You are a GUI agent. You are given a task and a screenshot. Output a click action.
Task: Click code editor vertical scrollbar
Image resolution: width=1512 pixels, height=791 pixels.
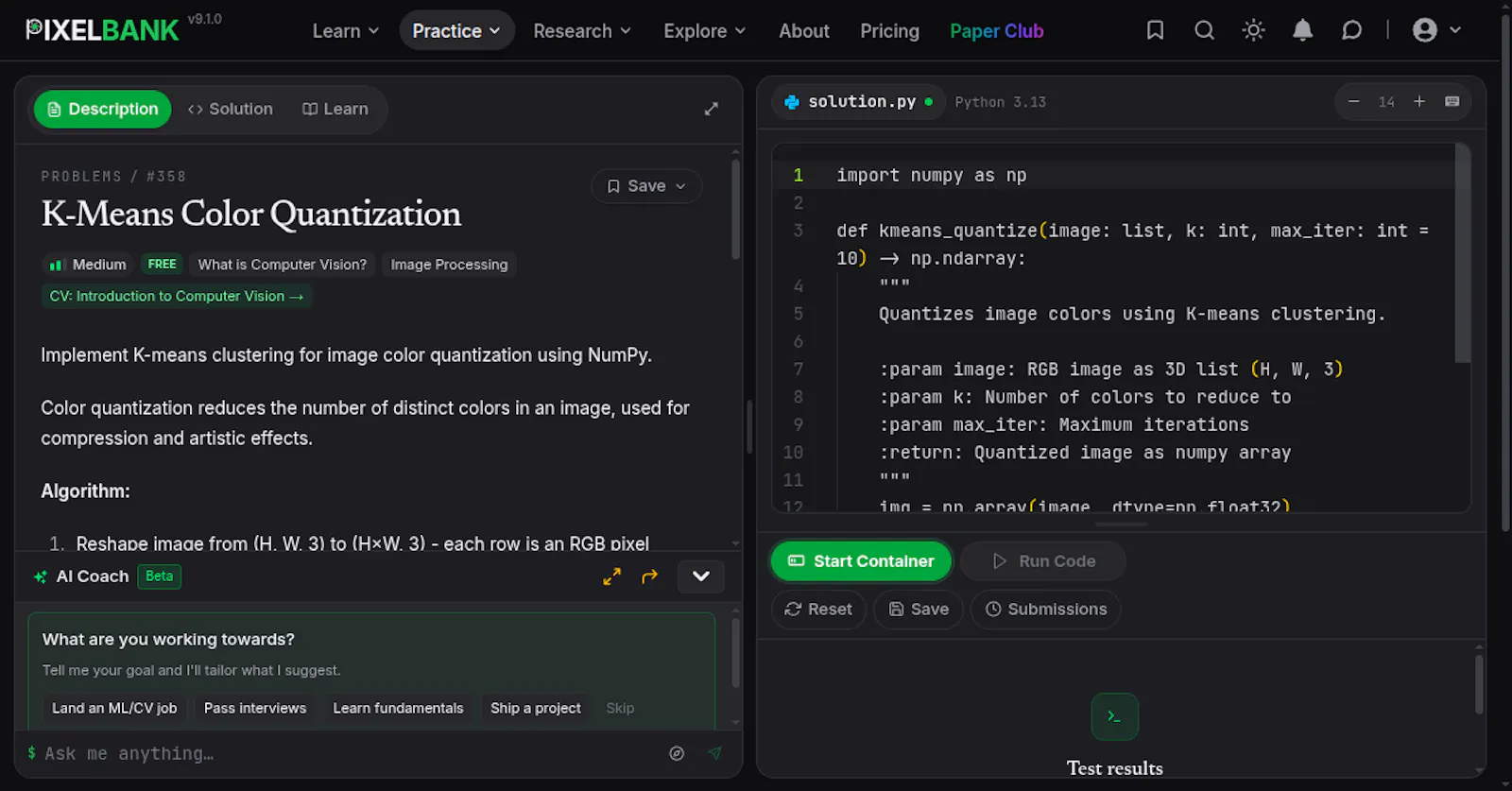[x=1462, y=253]
